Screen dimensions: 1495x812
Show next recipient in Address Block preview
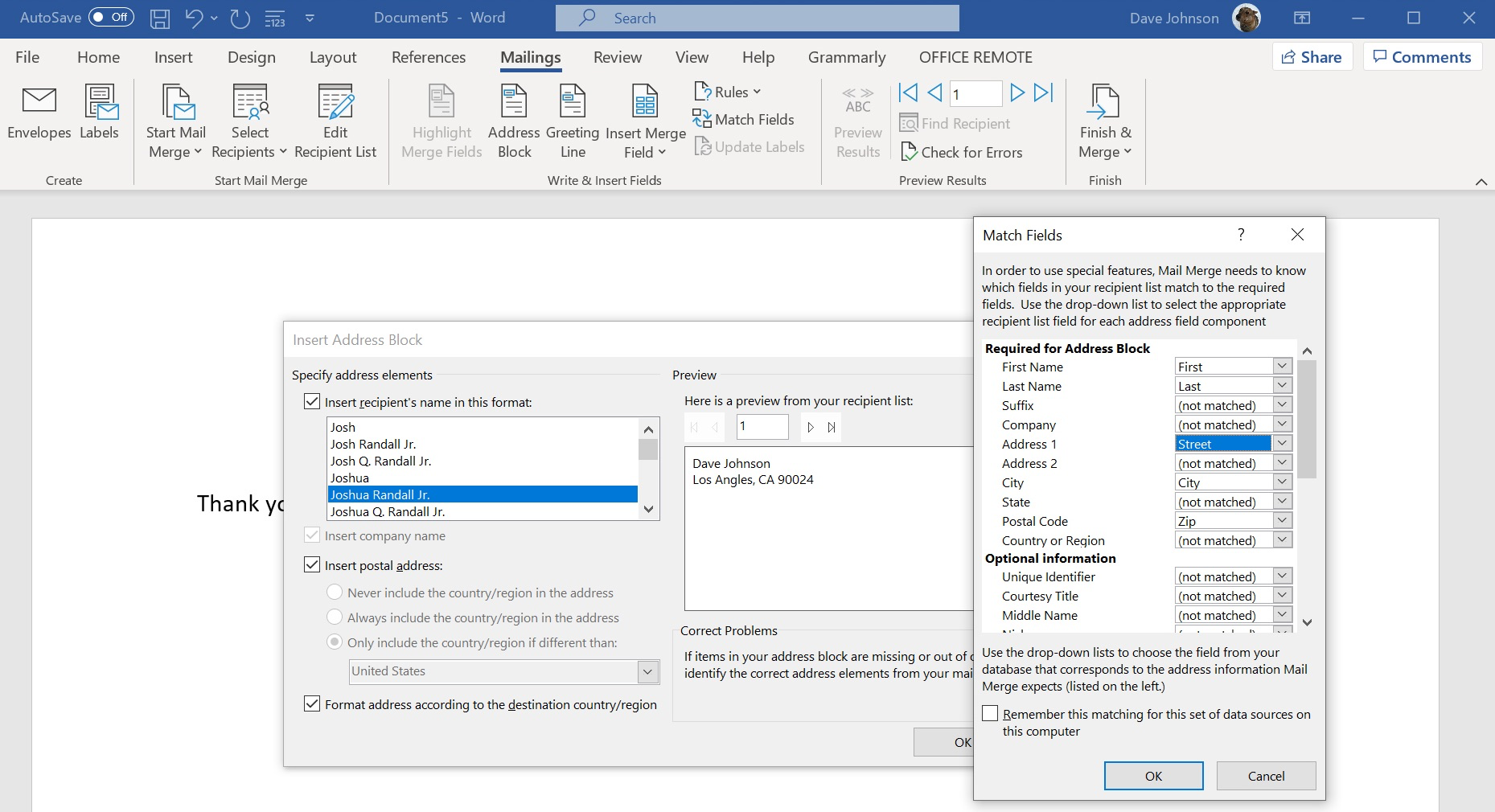811,427
